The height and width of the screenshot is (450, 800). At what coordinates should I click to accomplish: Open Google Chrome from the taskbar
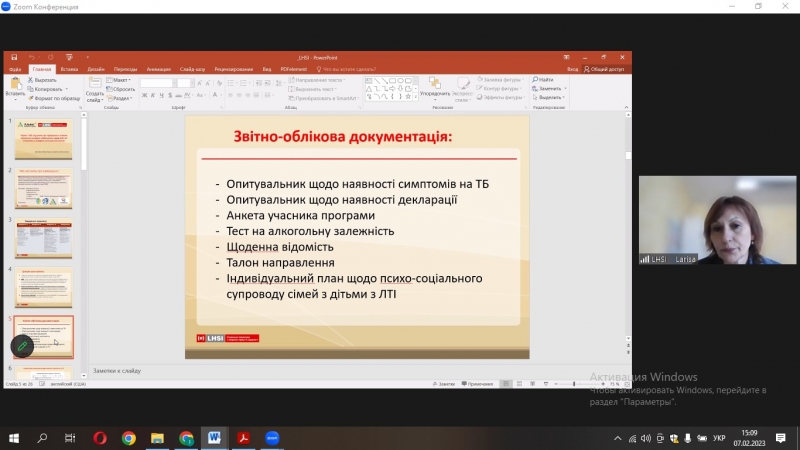tap(129, 438)
